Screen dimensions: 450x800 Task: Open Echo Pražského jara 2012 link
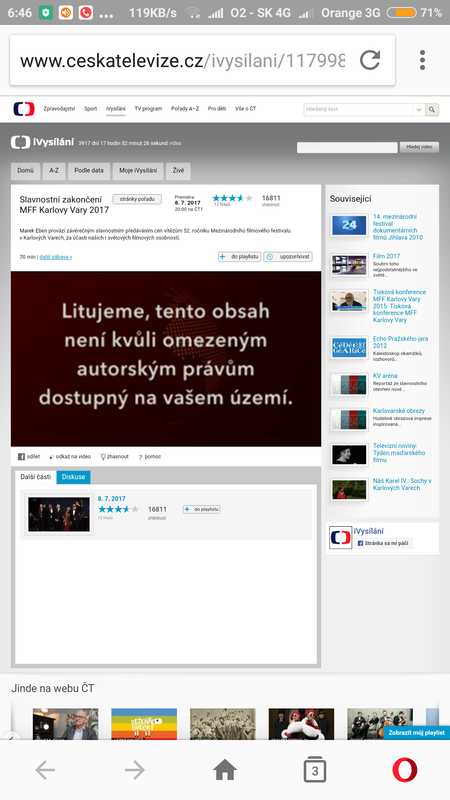tap(400, 342)
